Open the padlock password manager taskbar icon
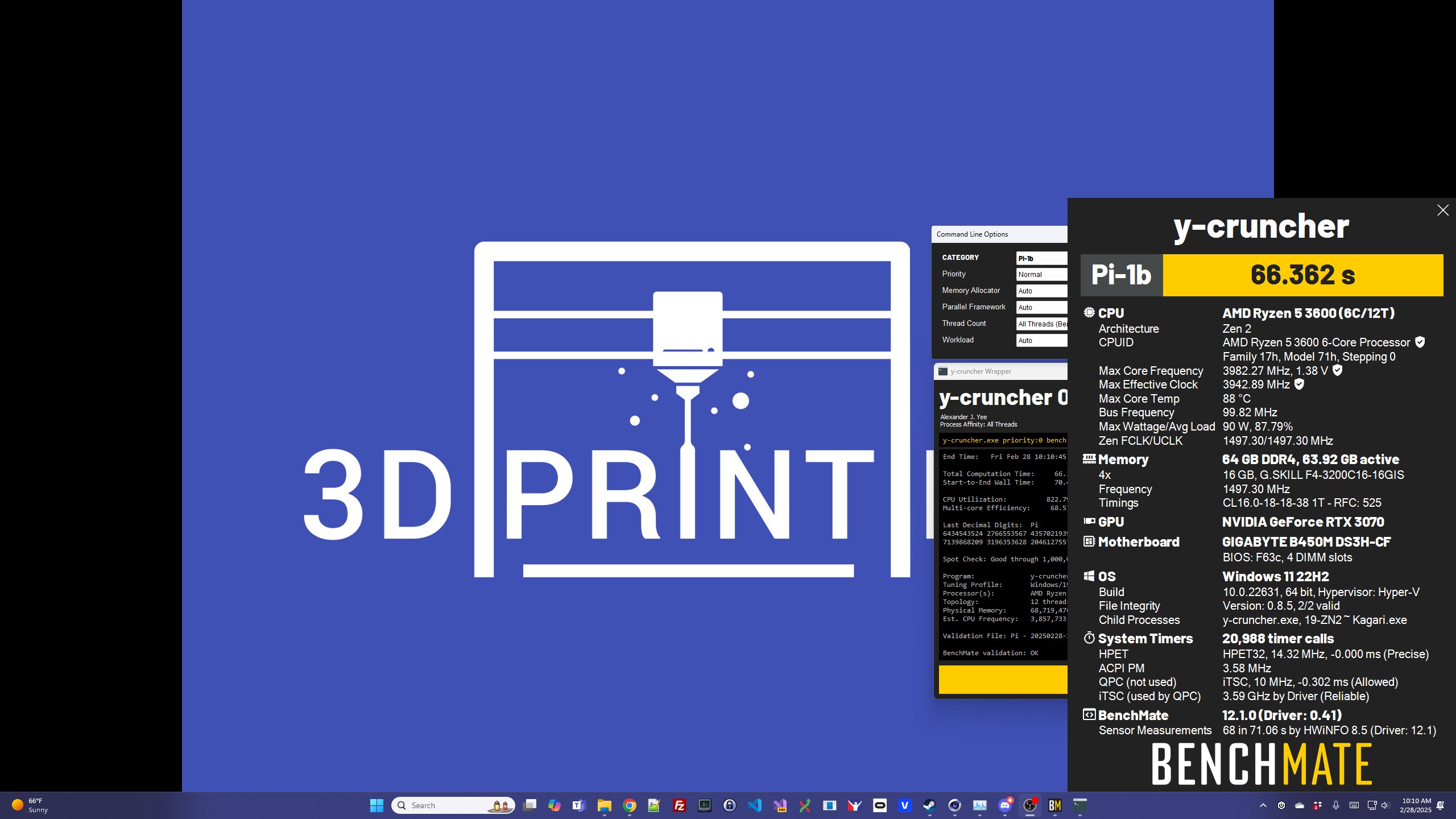Viewport: 1456px width, 819px height. coord(729,805)
